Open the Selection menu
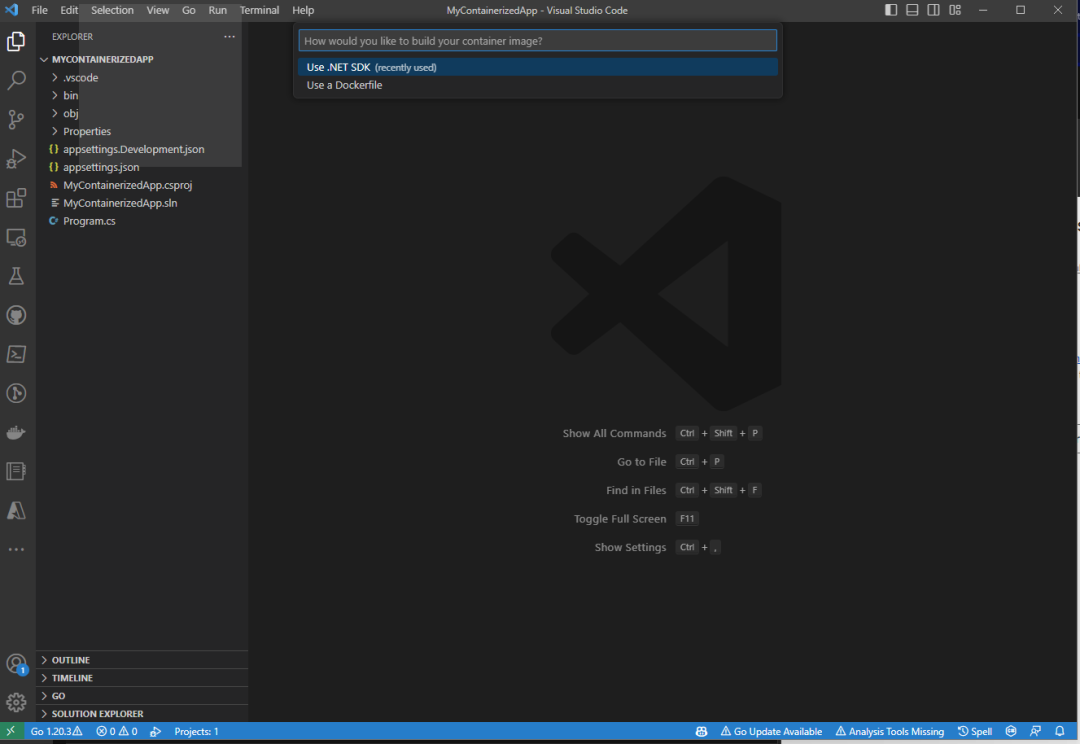1080x744 pixels. pyautogui.click(x=112, y=10)
